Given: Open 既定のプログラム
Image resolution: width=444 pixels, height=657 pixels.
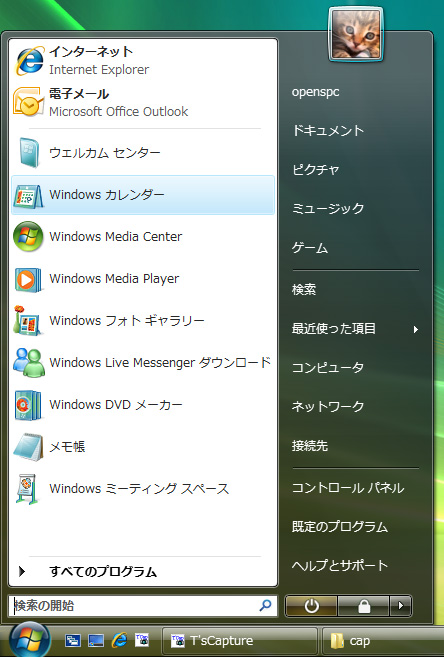Looking at the screenshot, I should pyautogui.click(x=340, y=527).
